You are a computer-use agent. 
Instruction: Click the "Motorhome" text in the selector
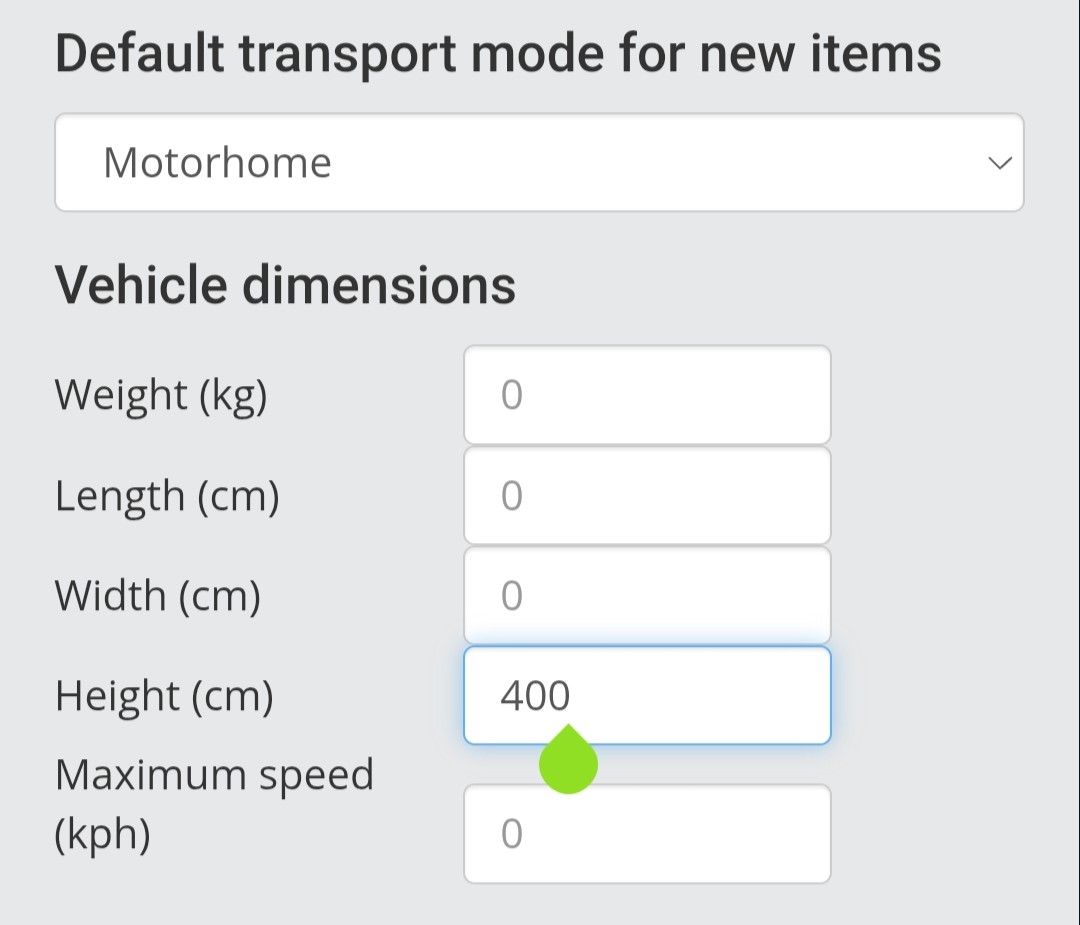tap(217, 162)
